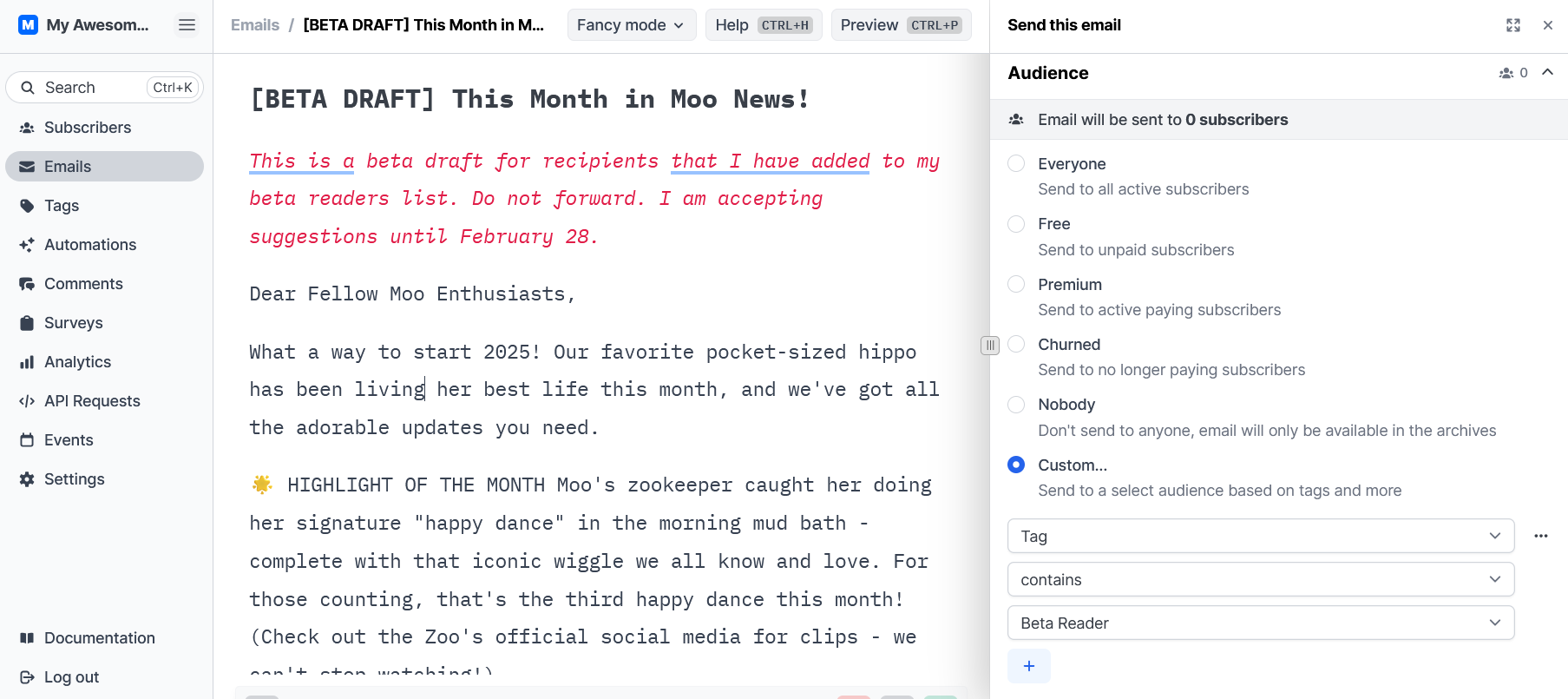This screenshot has width=1568, height=699.
Task: Grab the panel resize handle divider
Action: point(990,346)
